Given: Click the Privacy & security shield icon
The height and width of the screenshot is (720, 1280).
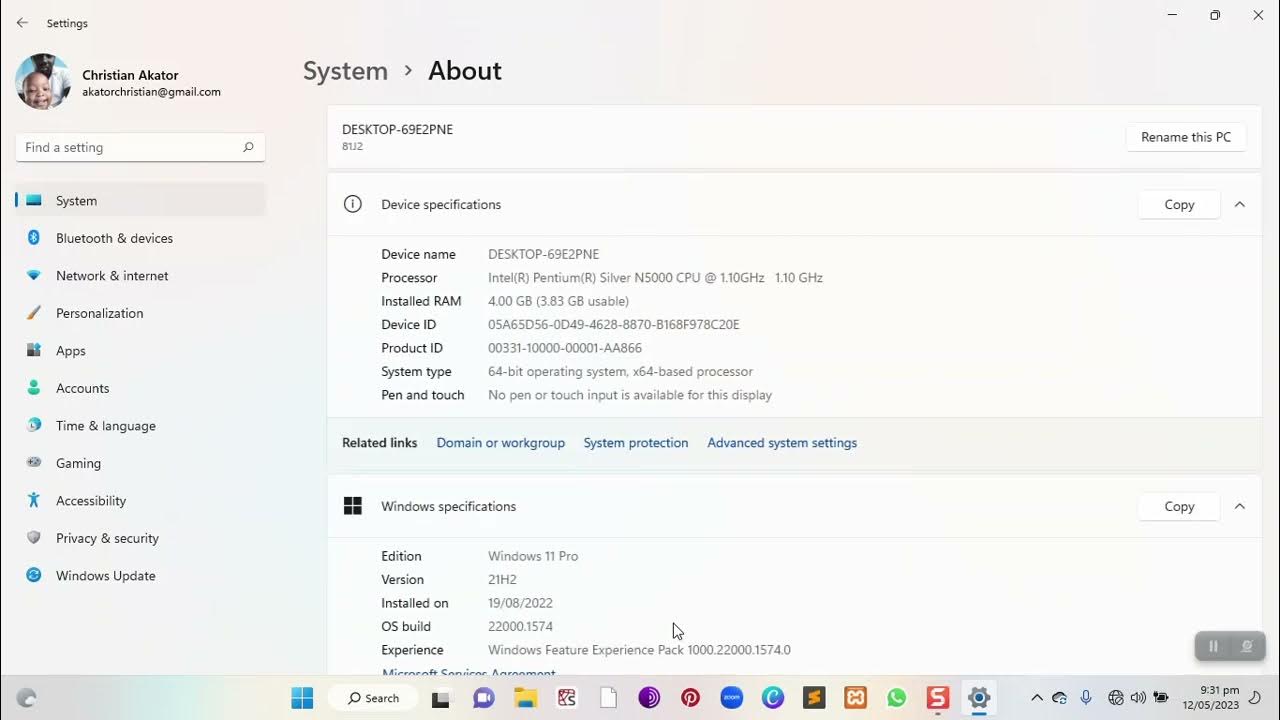Looking at the screenshot, I should click(x=34, y=538).
